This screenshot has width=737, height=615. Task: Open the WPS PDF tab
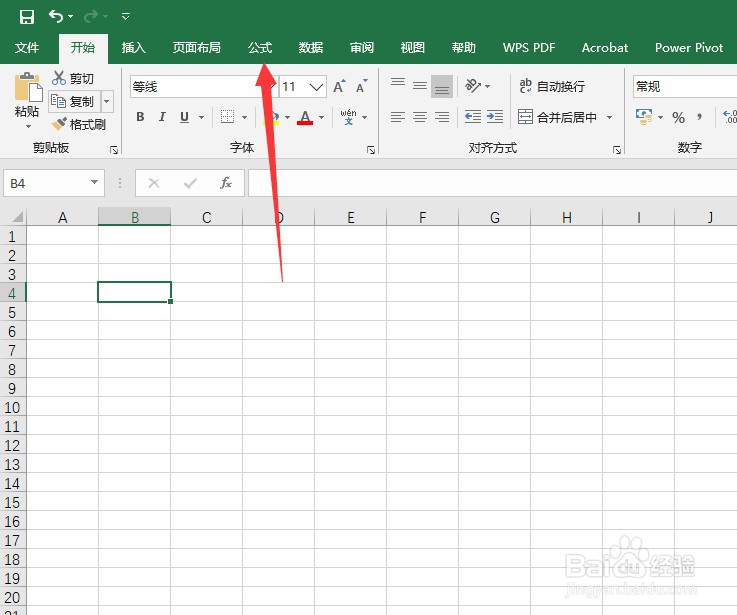click(529, 47)
